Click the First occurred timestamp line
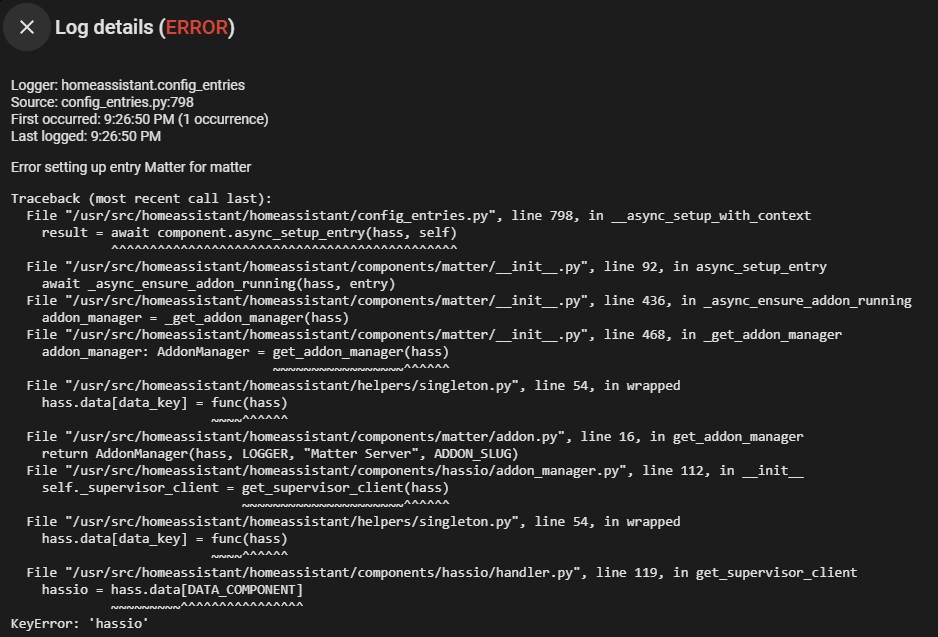The width and height of the screenshot is (938, 637). (x=139, y=119)
